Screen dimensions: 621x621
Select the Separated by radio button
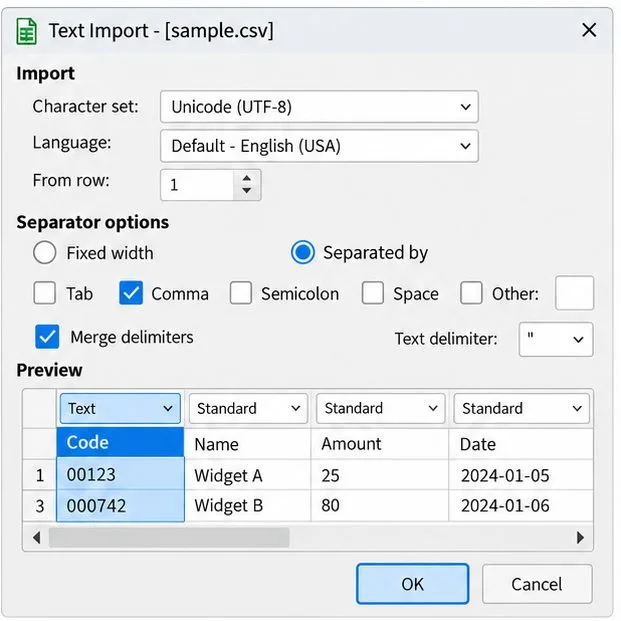[303, 252]
